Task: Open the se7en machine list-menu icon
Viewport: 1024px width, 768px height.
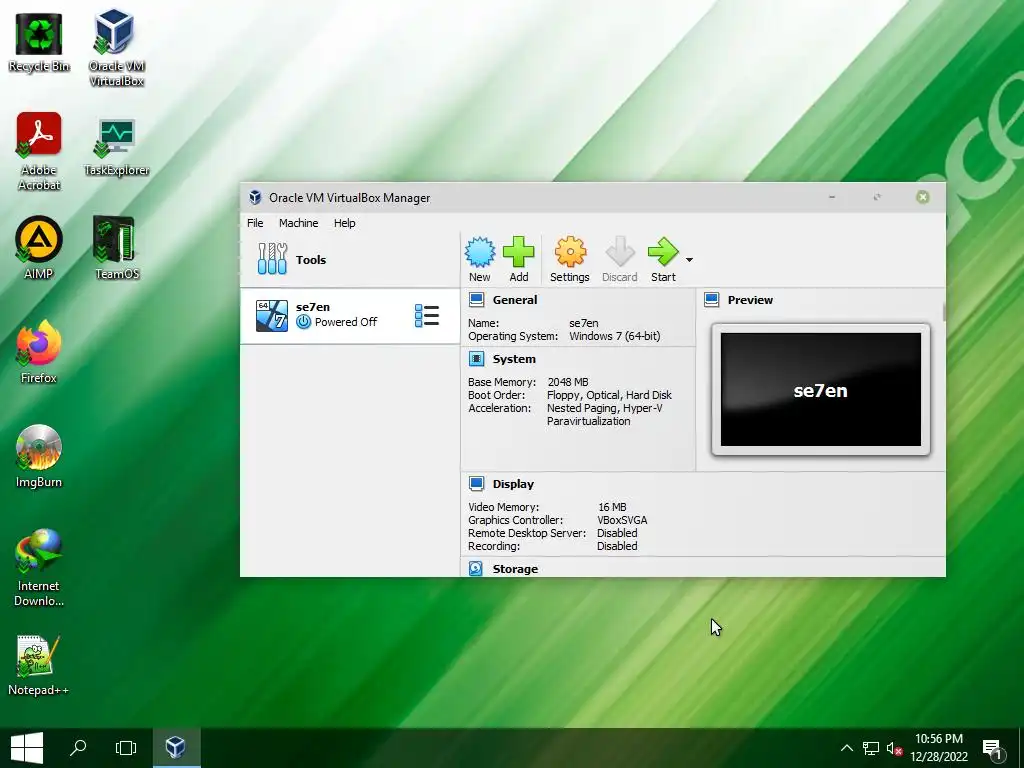Action: pyautogui.click(x=427, y=315)
